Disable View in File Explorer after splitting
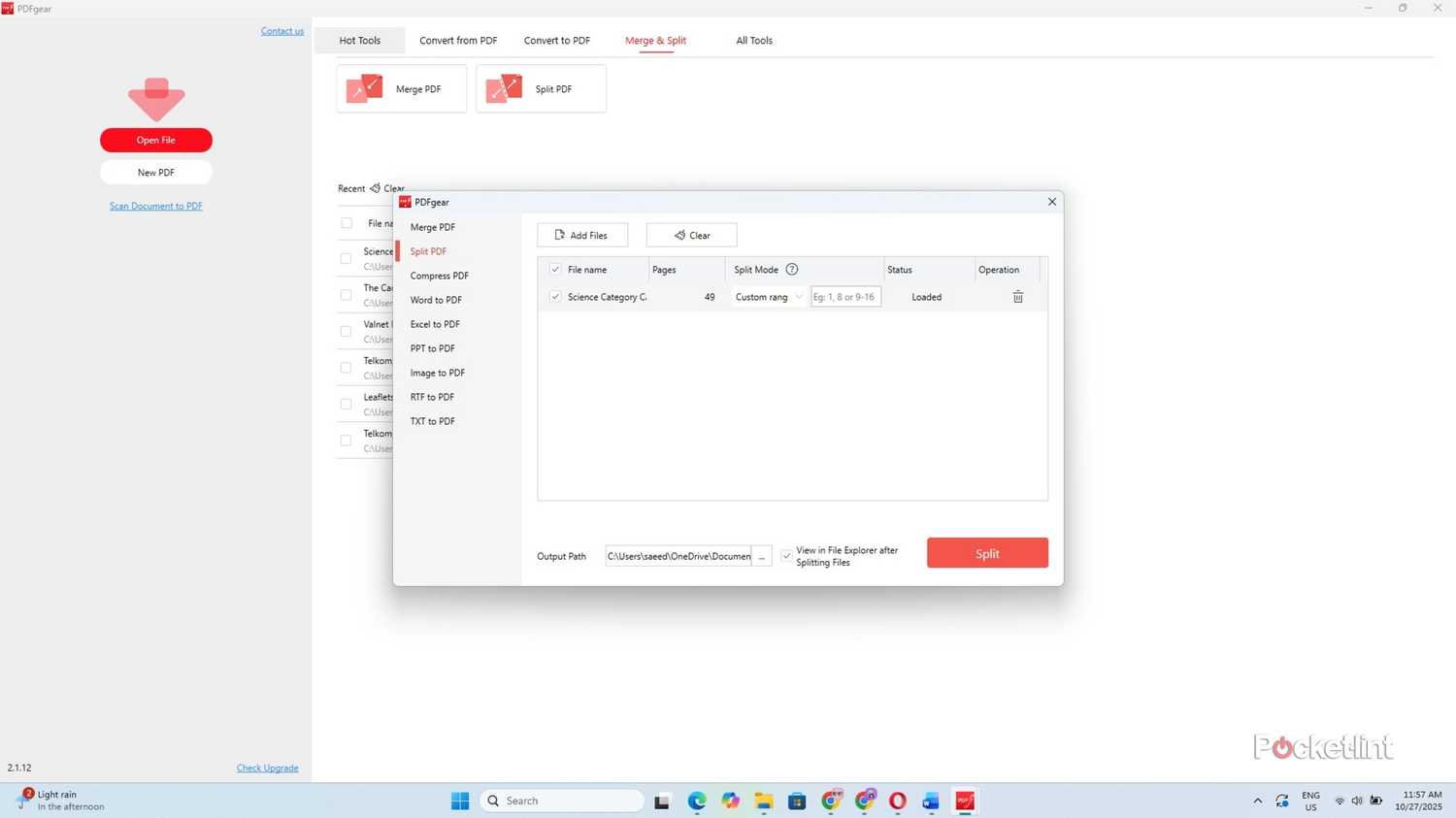 click(786, 556)
